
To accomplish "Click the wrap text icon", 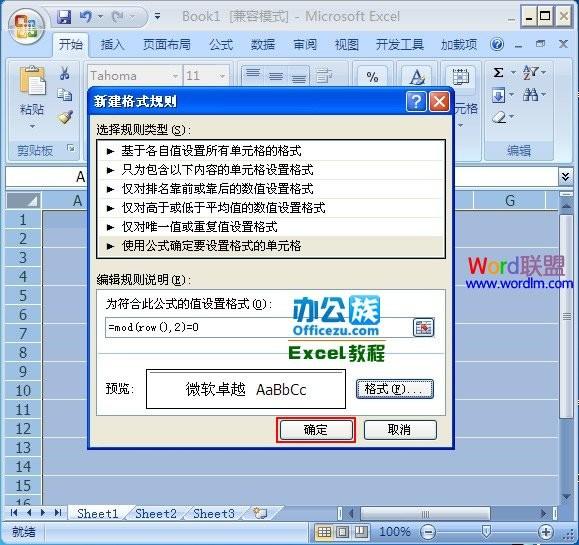I will pyautogui.click(x=324, y=76).
